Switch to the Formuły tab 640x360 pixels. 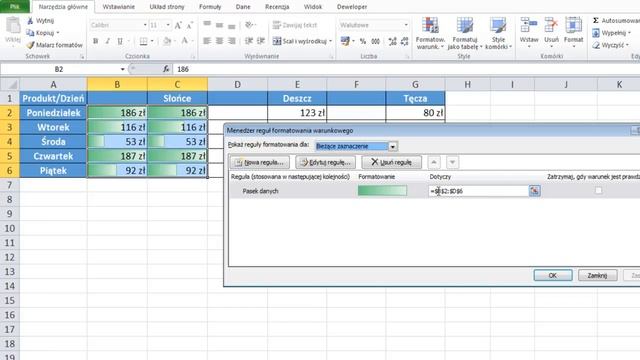point(210,7)
